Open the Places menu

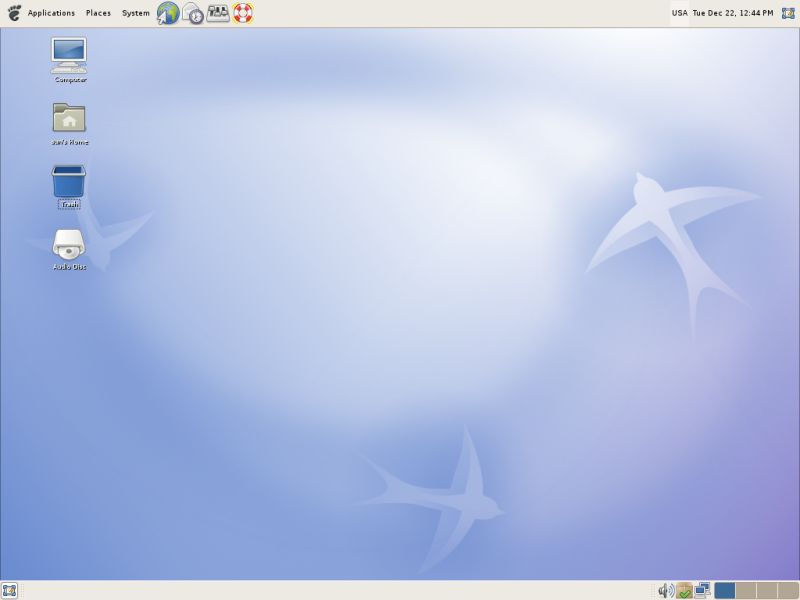point(98,13)
